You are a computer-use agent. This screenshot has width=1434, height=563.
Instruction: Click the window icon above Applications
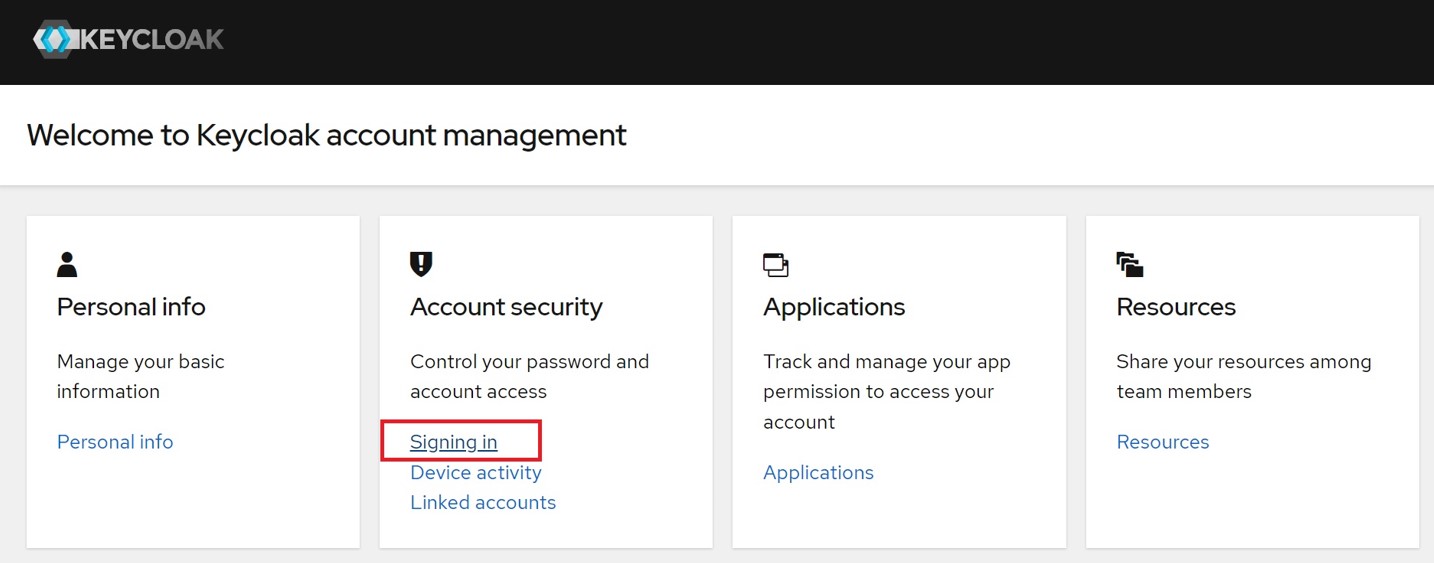click(x=775, y=265)
